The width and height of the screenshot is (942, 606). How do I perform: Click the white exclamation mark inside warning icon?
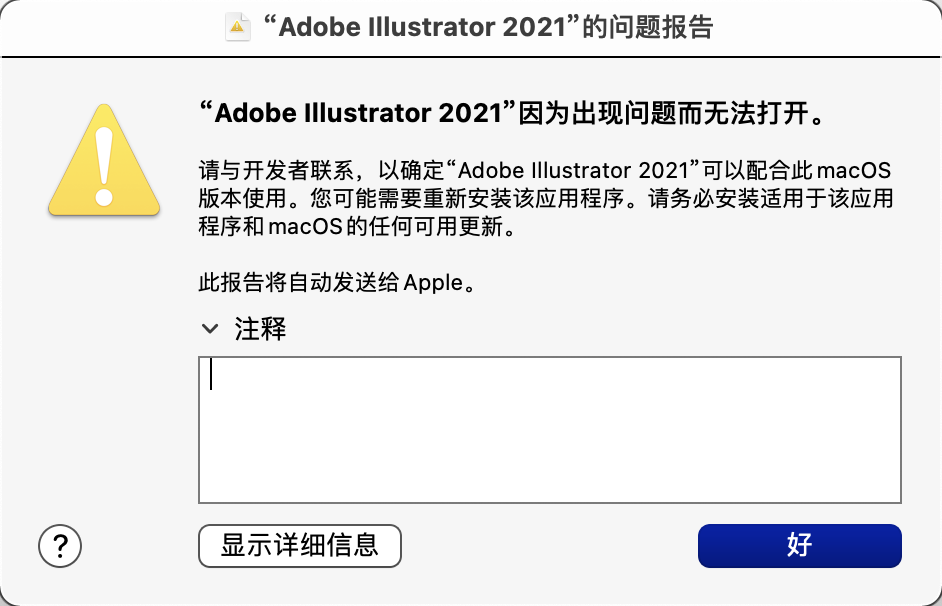pos(104,166)
